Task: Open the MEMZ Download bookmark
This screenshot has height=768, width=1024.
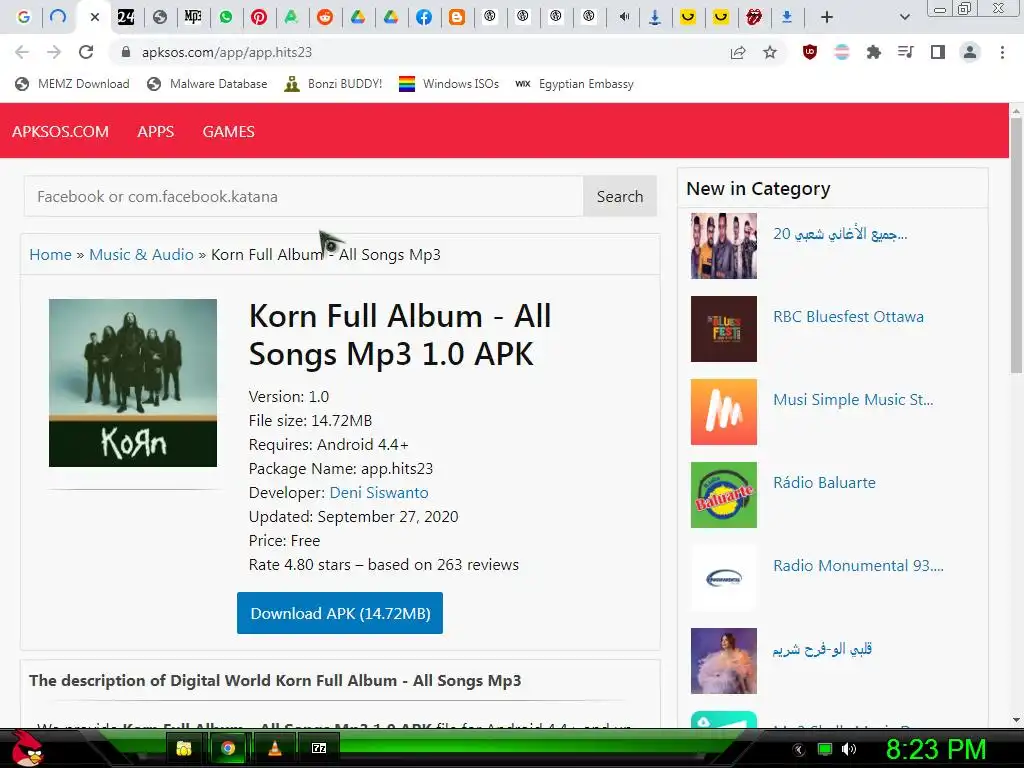Action: pyautogui.click(x=72, y=84)
